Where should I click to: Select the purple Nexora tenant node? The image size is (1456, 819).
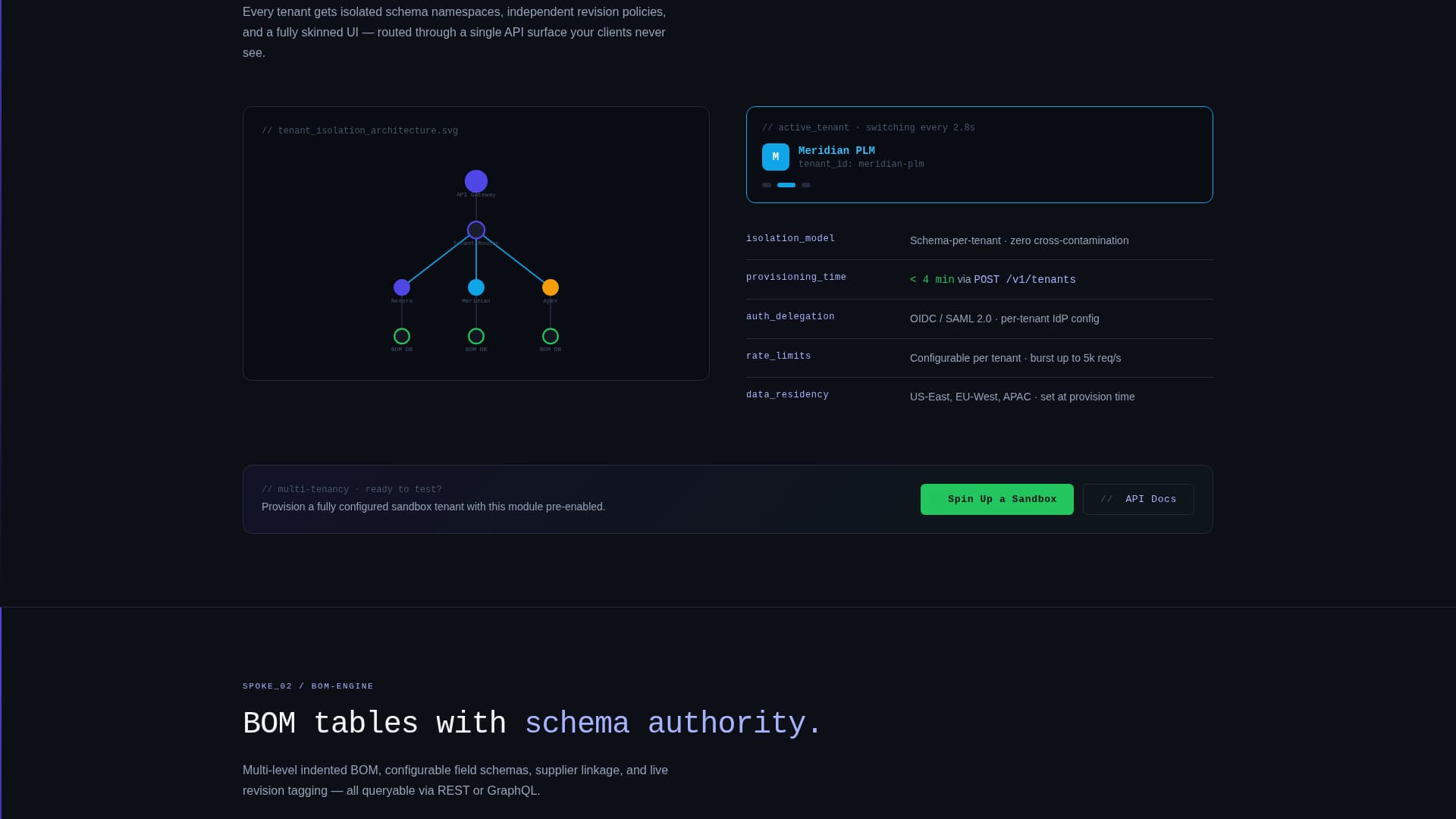(402, 287)
